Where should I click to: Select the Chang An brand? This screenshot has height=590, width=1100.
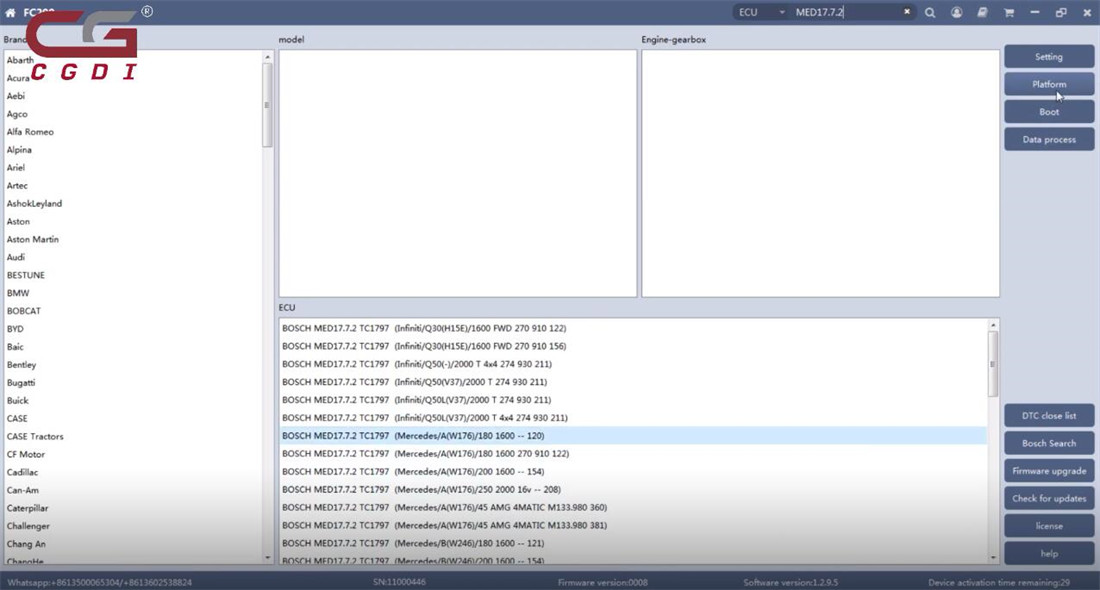[x=133, y=544]
